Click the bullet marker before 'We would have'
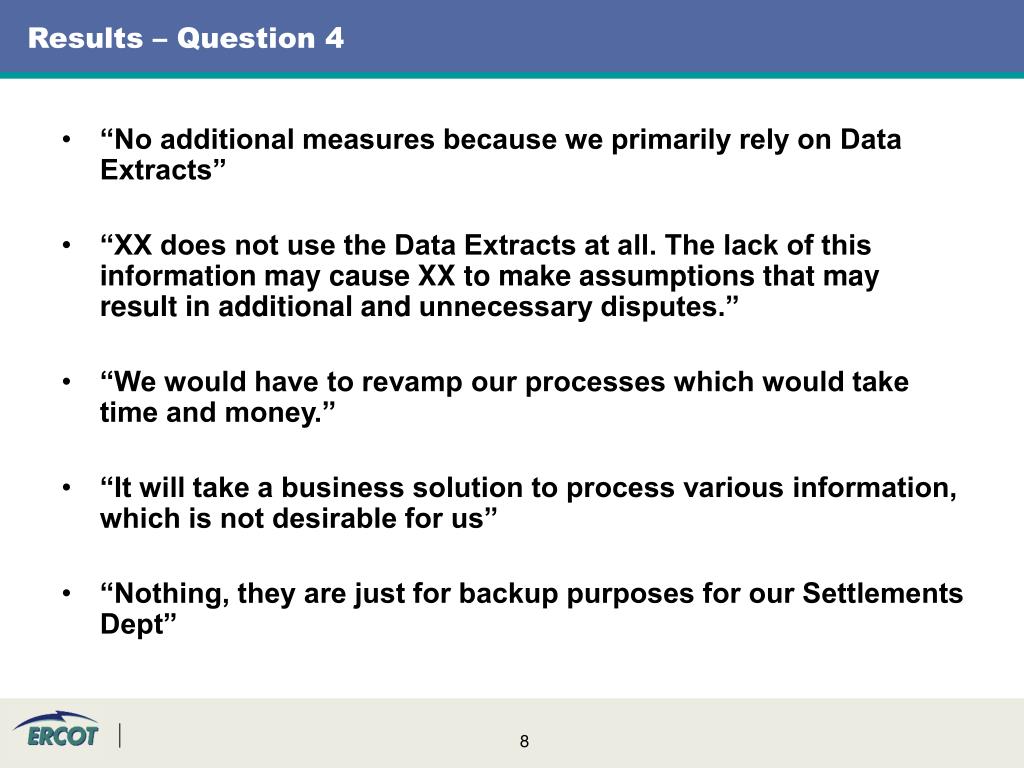This screenshot has width=1024, height=768. [x=66, y=381]
